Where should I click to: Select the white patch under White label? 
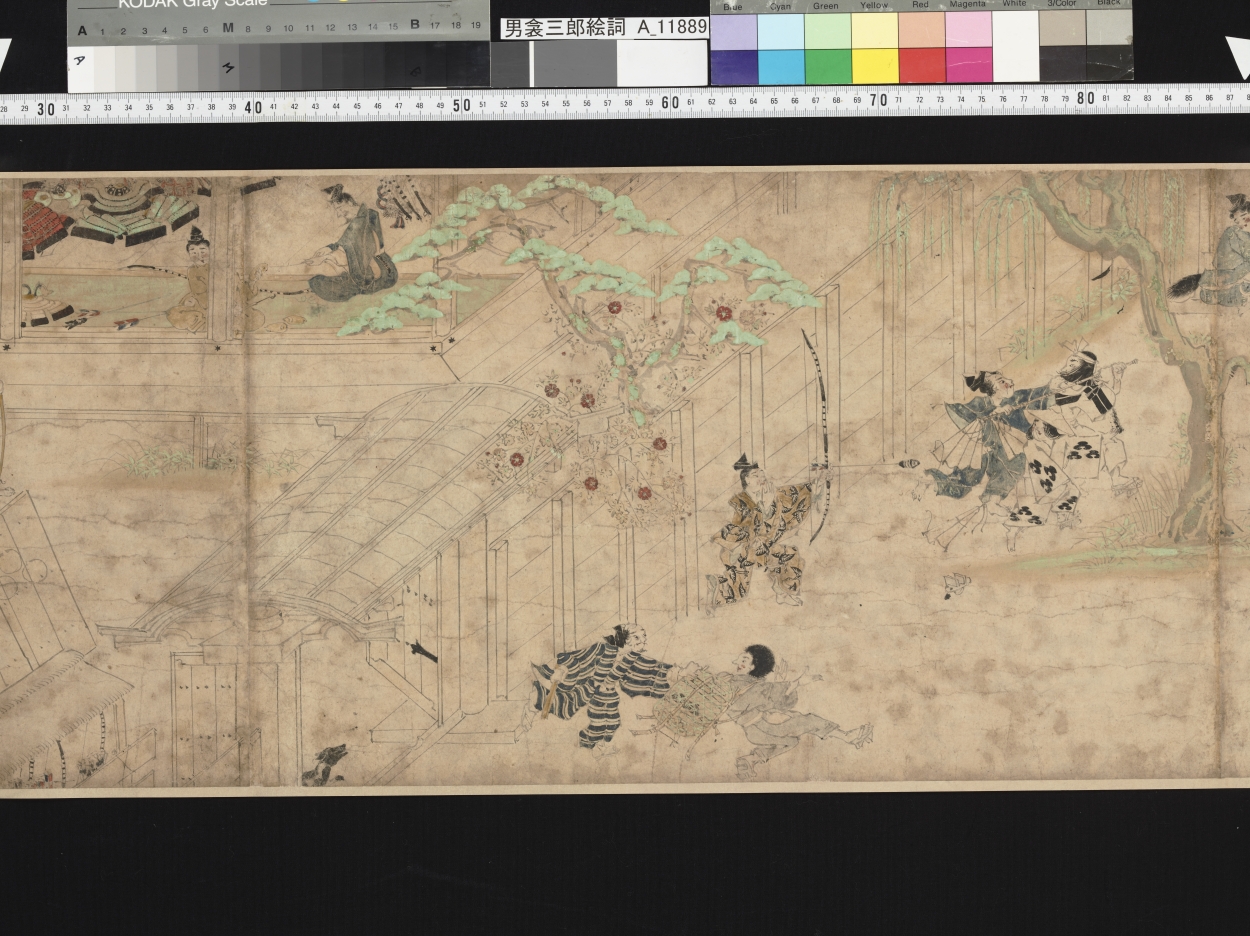point(1015,46)
